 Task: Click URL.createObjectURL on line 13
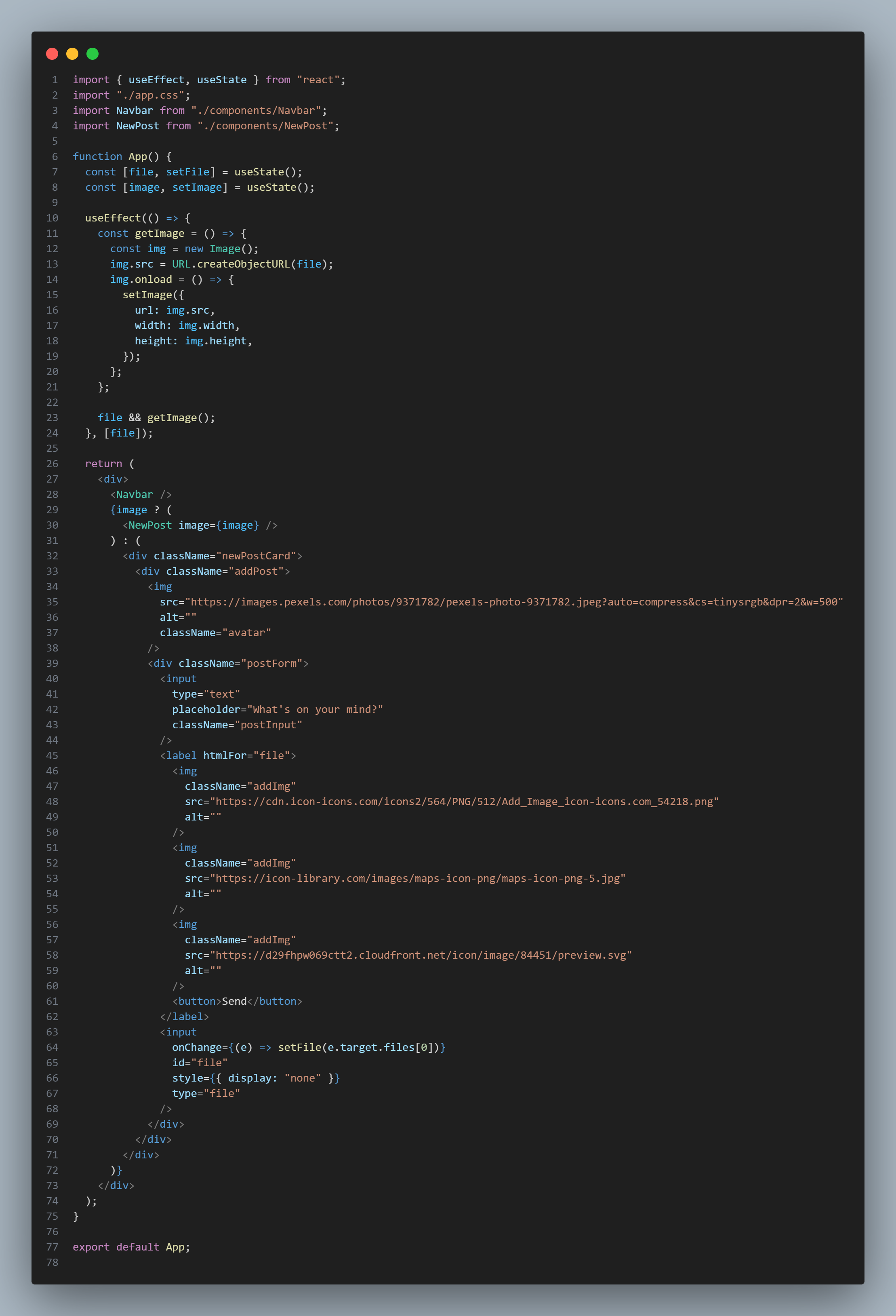pos(231,264)
